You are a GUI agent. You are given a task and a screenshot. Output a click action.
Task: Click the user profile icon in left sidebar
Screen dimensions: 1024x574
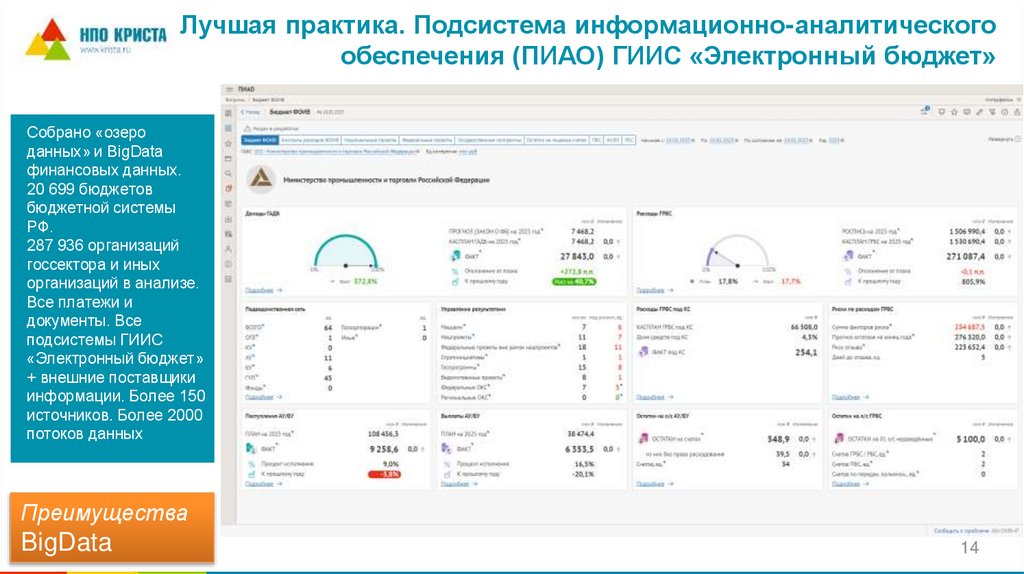pyautogui.click(x=229, y=249)
